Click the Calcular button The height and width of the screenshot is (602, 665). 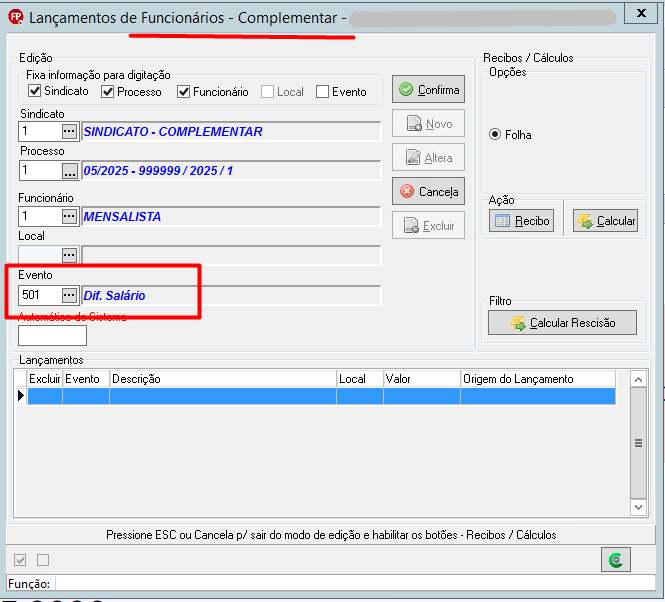(x=605, y=221)
